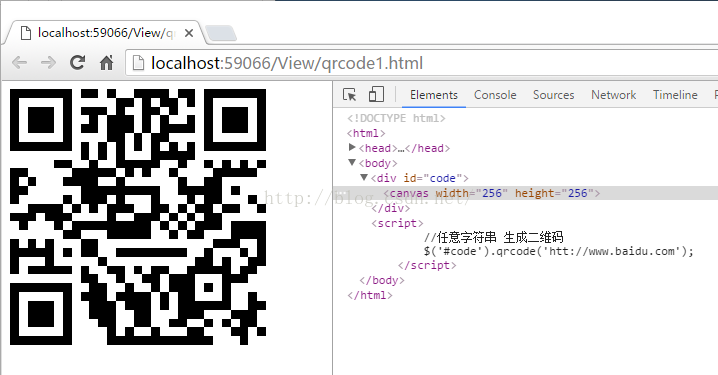Open the Timeline tab
The height and width of the screenshot is (375, 718).
(675, 95)
